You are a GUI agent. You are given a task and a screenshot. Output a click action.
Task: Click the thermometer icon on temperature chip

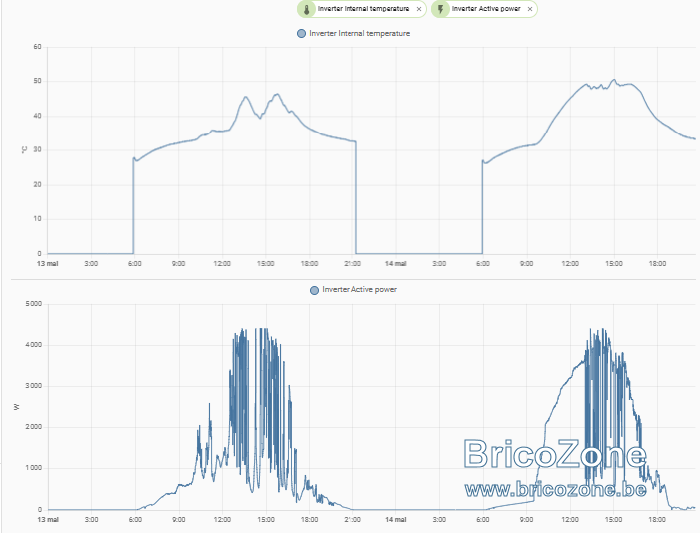coord(307,9)
